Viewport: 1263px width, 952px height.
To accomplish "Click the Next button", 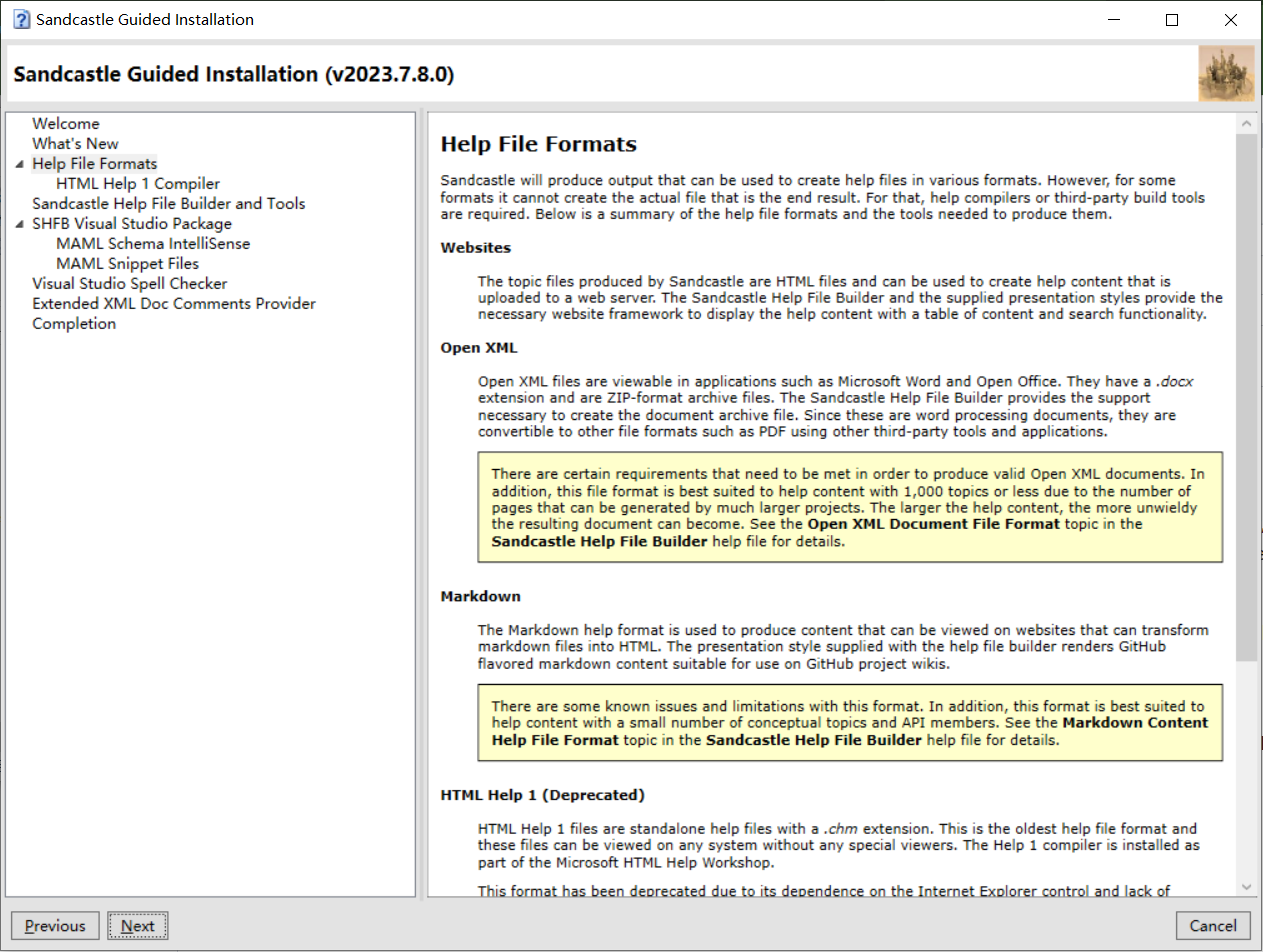I will pyautogui.click(x=138, y=926).
